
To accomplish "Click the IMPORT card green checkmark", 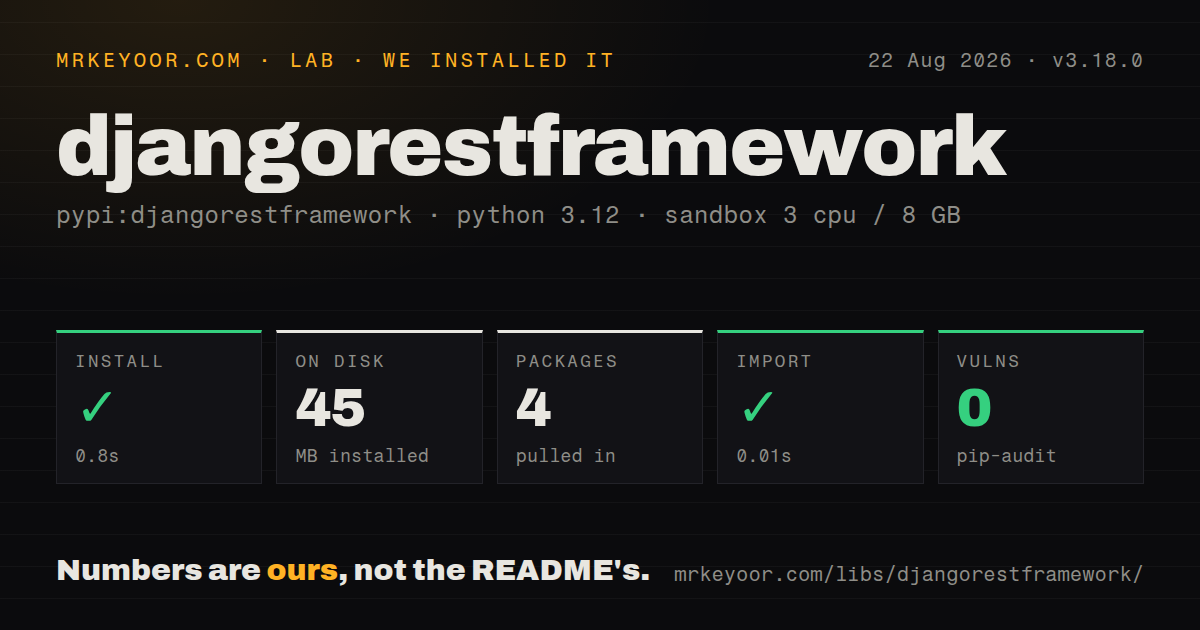I will click(757, 408).
